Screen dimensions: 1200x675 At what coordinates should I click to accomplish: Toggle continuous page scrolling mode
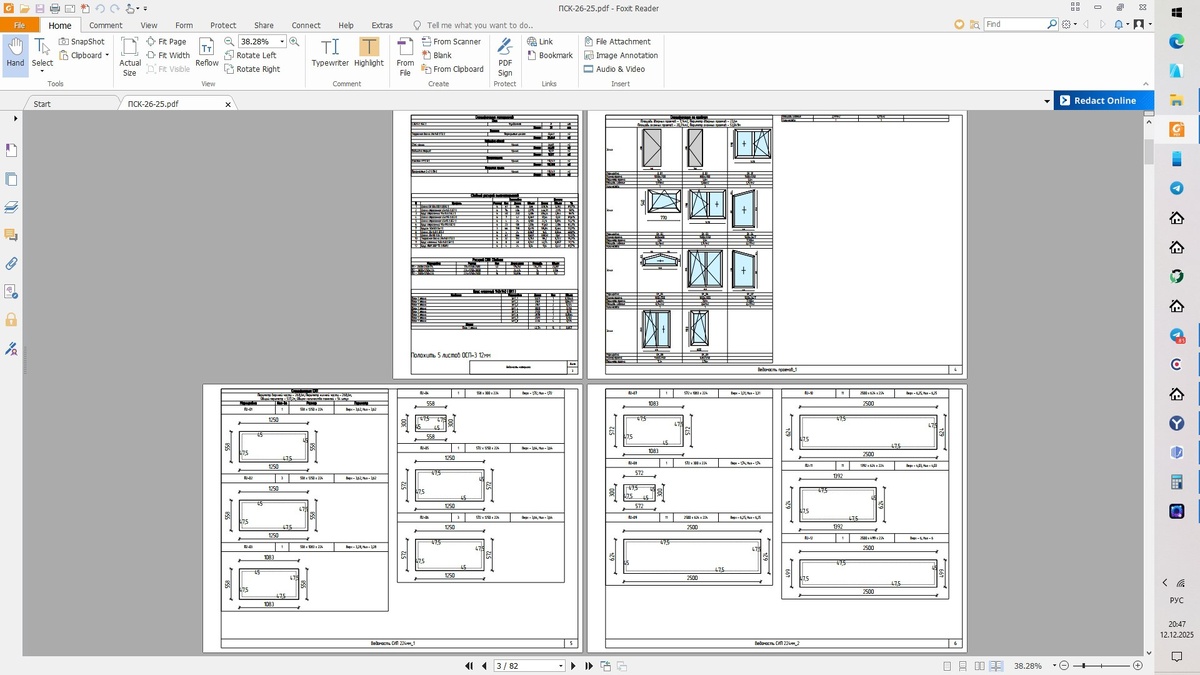(x=963, y=666)
